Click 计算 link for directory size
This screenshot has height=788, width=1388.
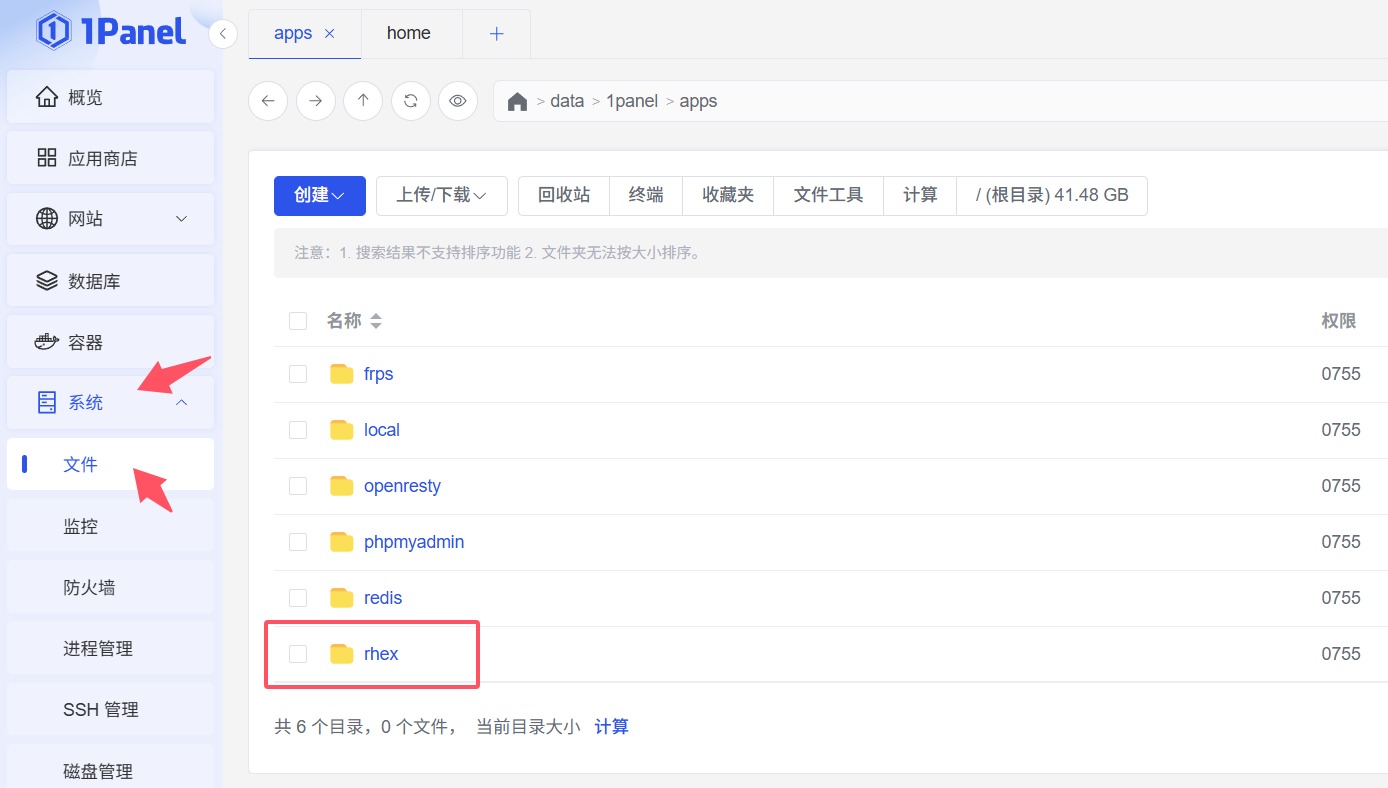[x=612, y=727]
